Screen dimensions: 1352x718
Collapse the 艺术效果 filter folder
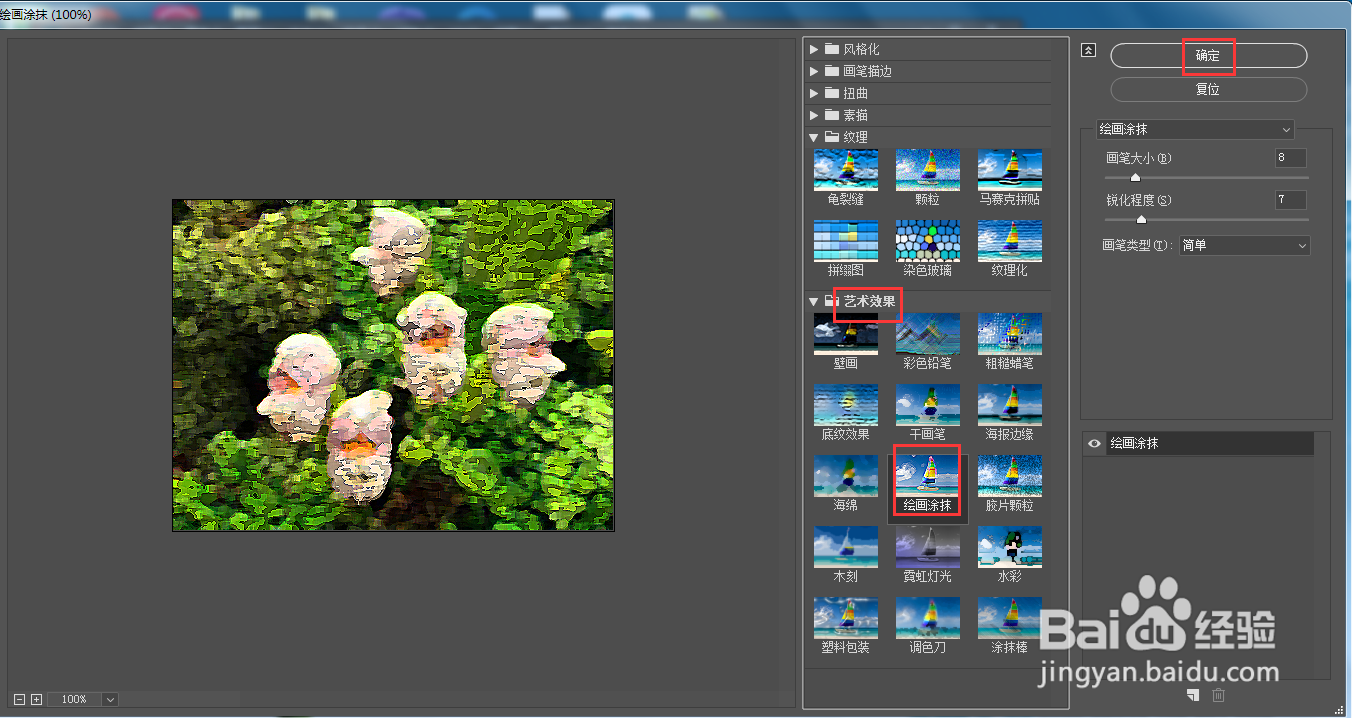(x=815, y=301)
